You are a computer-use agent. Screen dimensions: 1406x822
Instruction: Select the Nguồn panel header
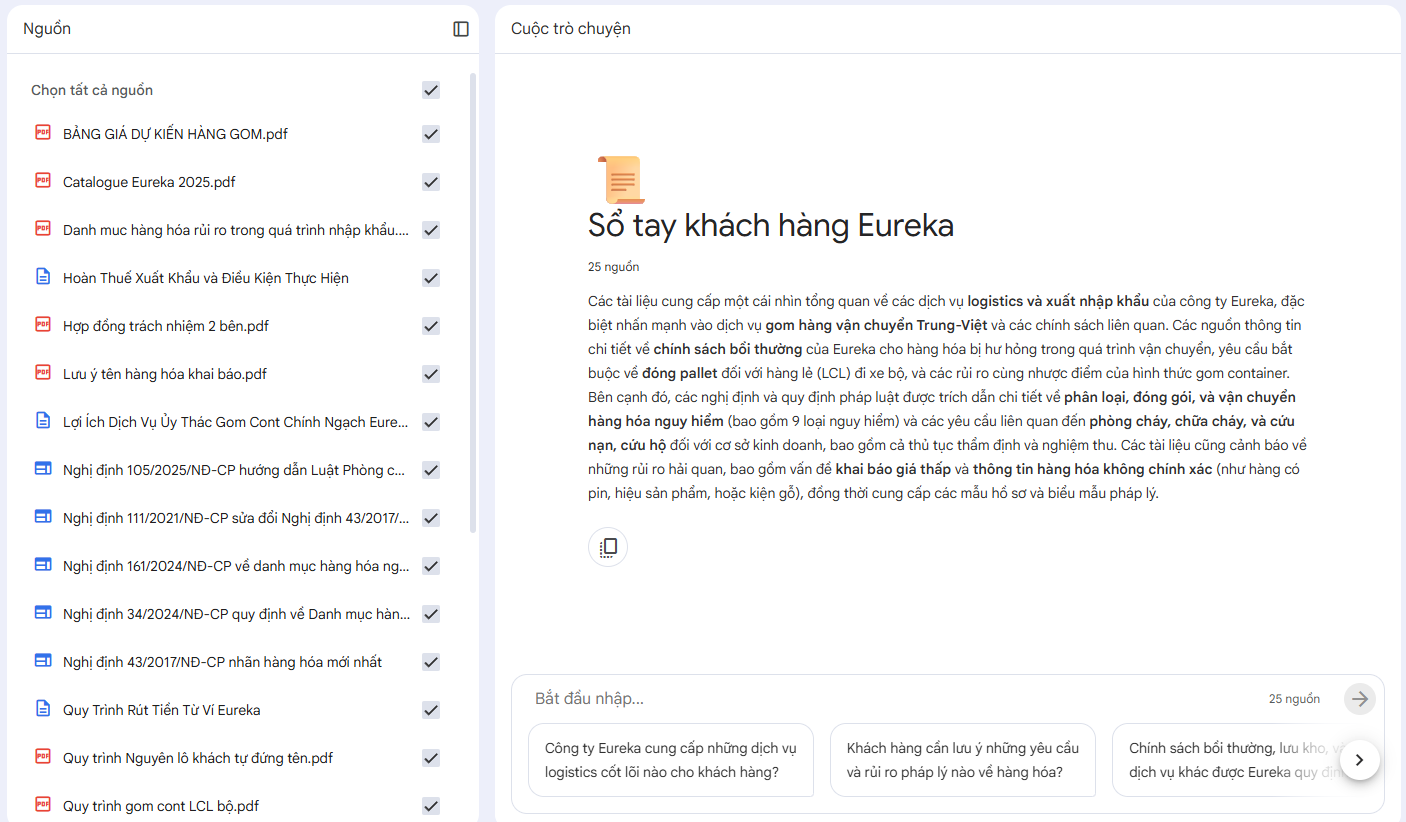pyautogui.click(x=47, y=29)
